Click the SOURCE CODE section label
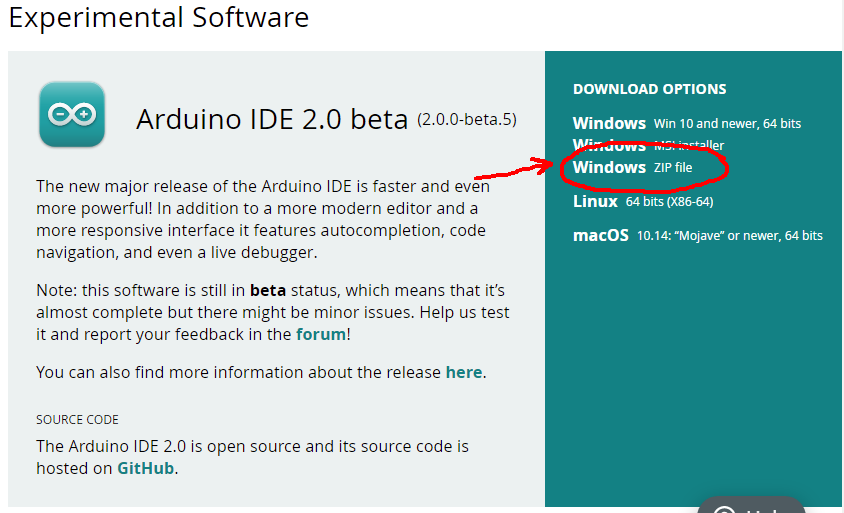 click(77, 420)
